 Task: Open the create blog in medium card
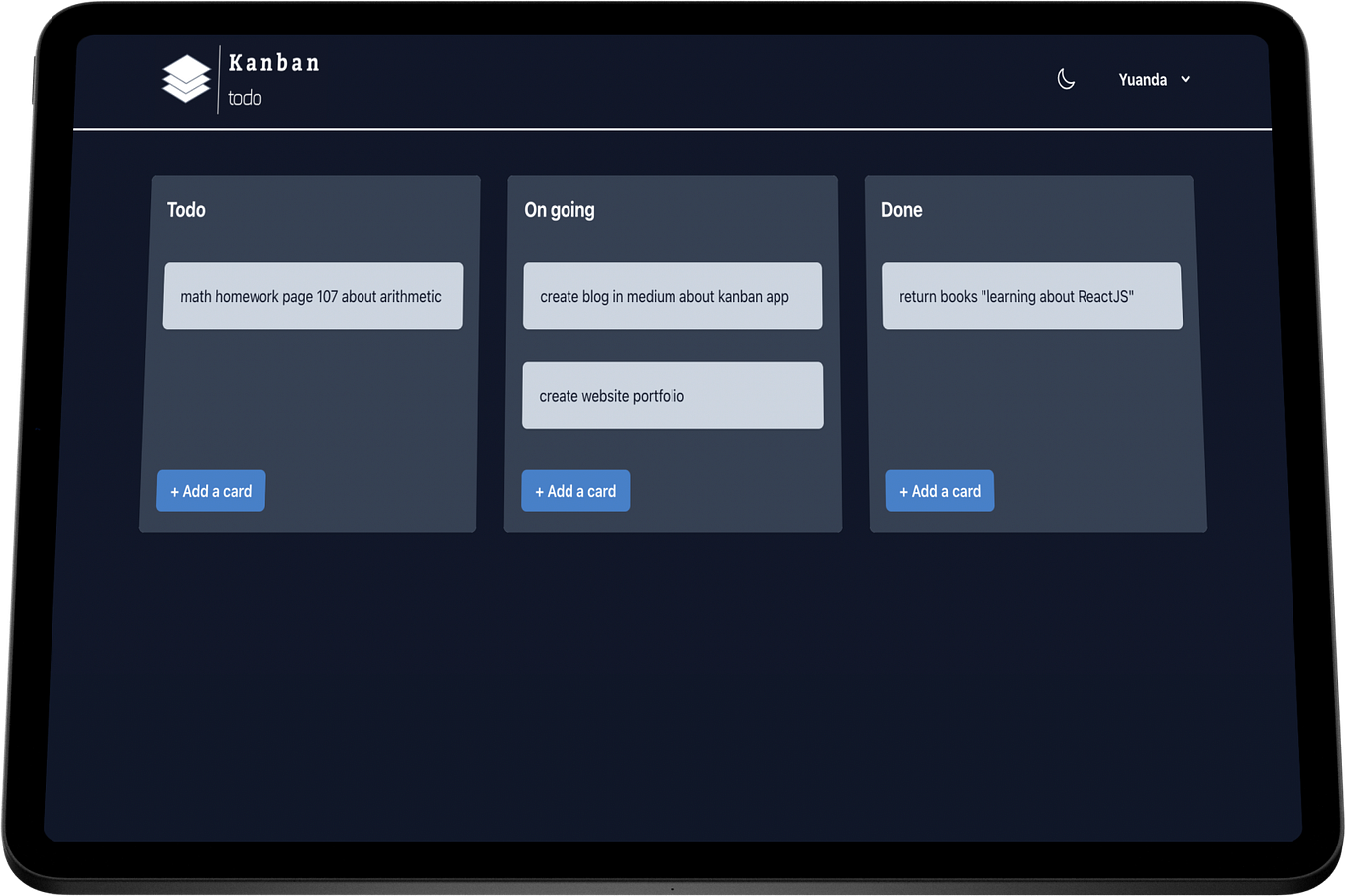pos(672,295)
